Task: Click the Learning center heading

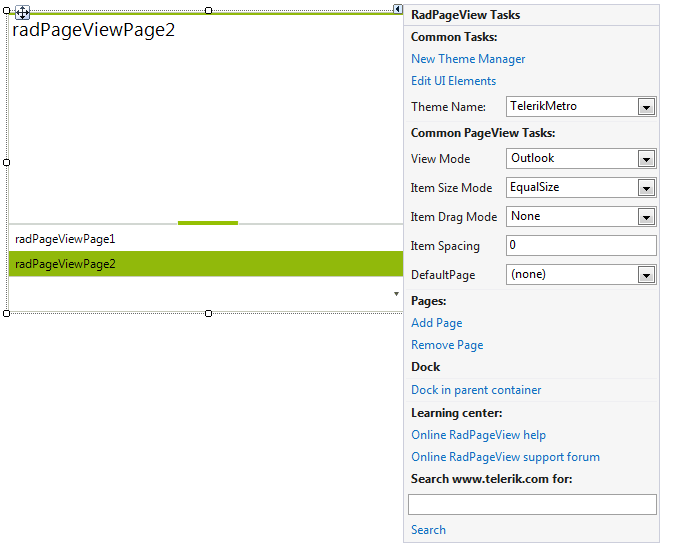Action: click(456, 413)
